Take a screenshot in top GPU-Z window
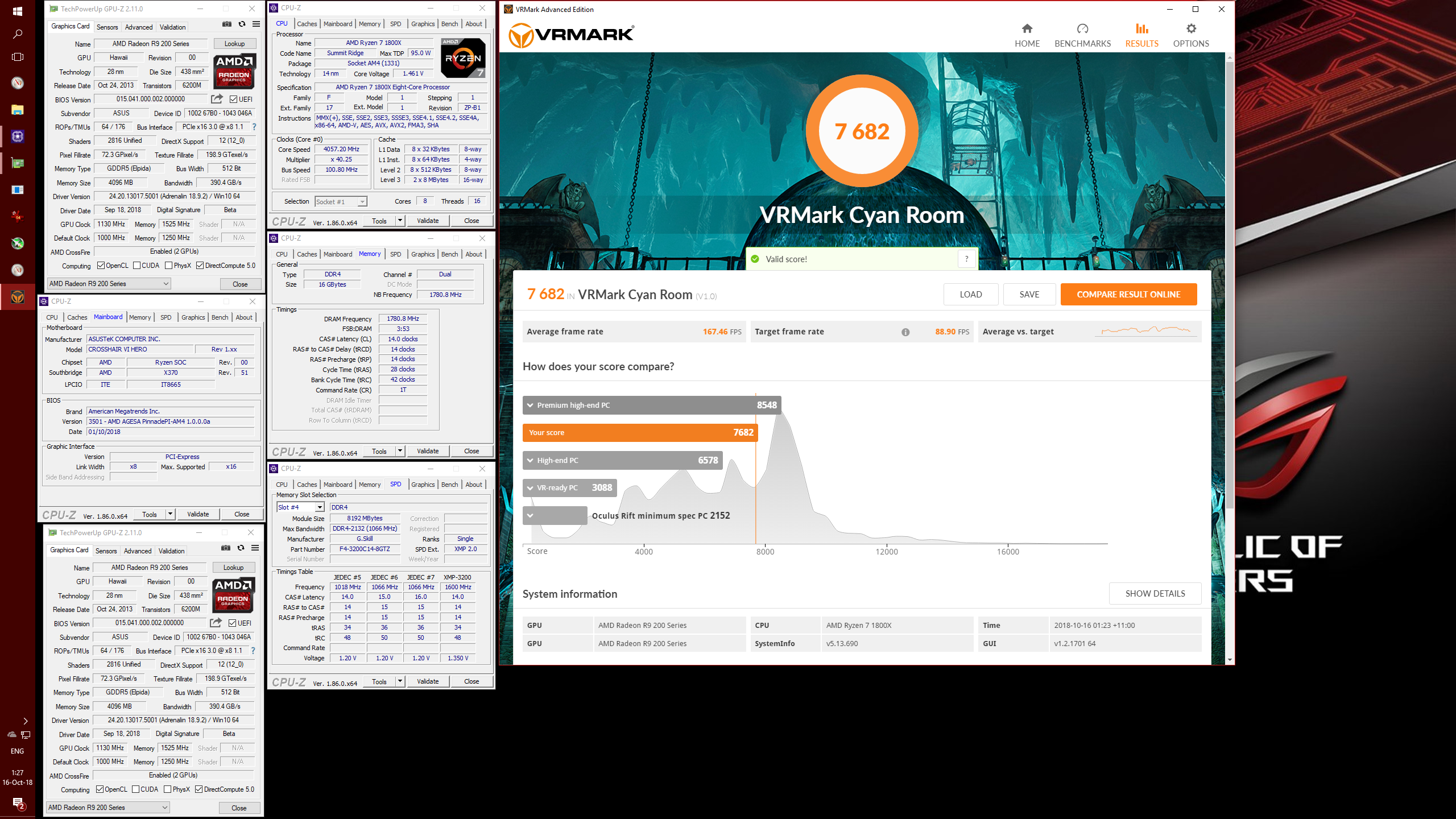1456x819 pixels. coord(227,24)
